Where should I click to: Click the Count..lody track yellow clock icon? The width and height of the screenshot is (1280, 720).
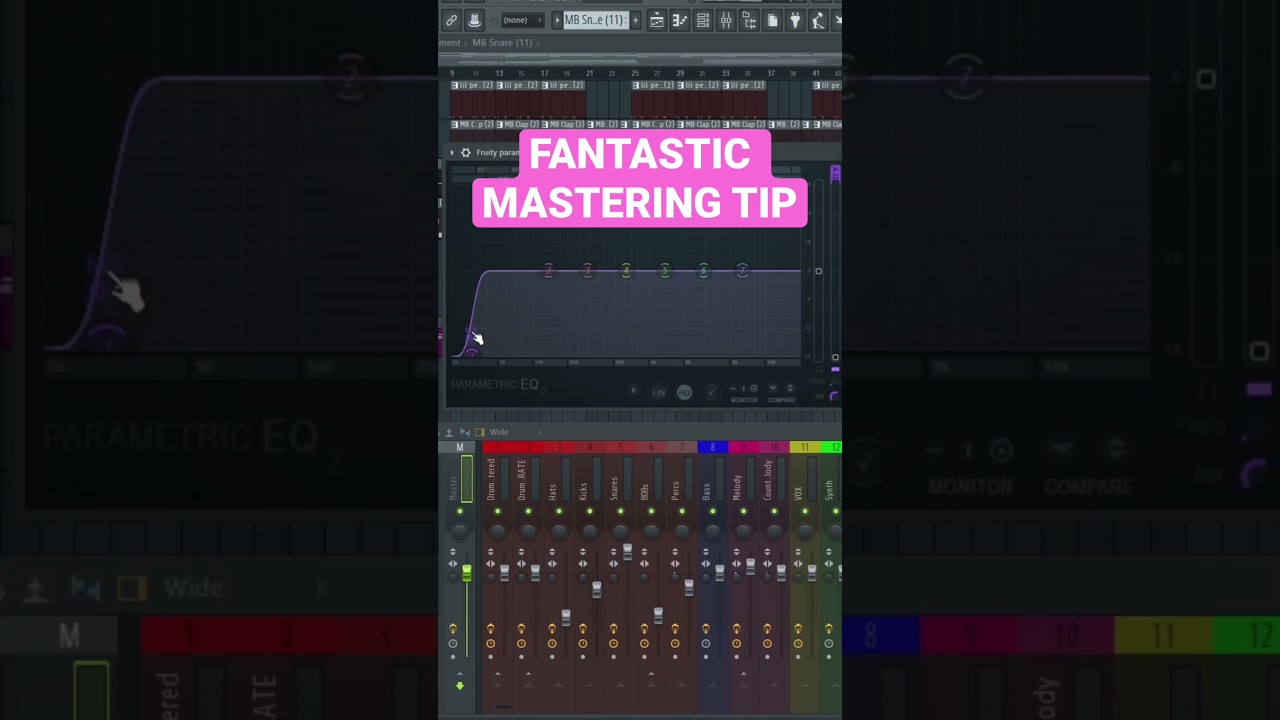click(768, 643)
